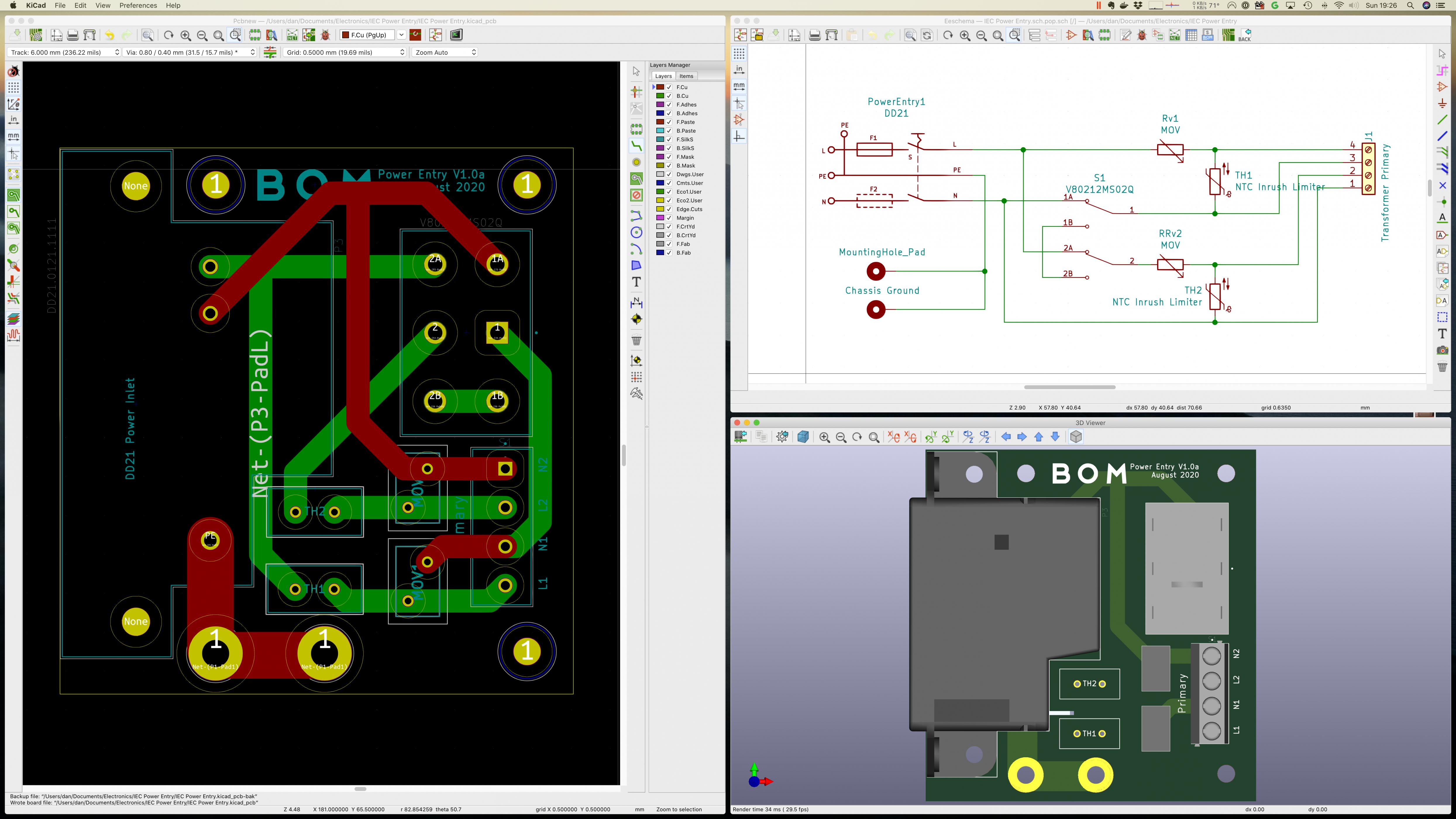Reload board icon in 3D Viewer toolbar

pos(741,437)
